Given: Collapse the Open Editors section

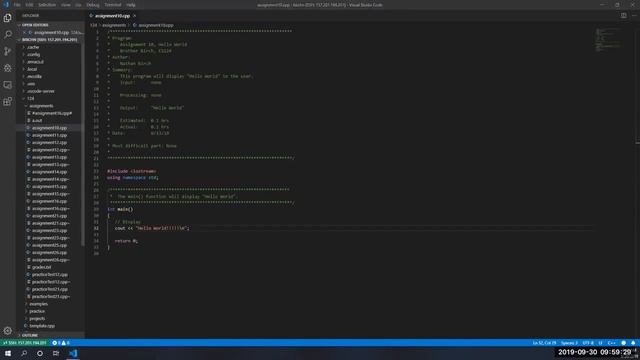Looking at the screenshot, I should tap(35, 25).
